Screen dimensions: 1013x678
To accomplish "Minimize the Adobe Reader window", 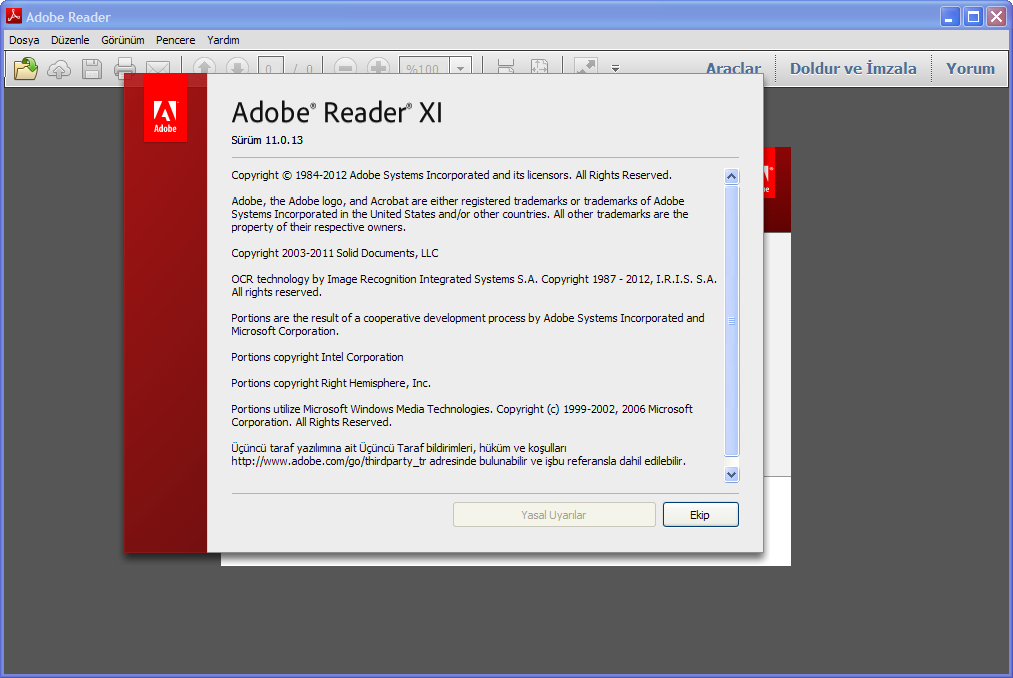I will (x=949, y=16).
